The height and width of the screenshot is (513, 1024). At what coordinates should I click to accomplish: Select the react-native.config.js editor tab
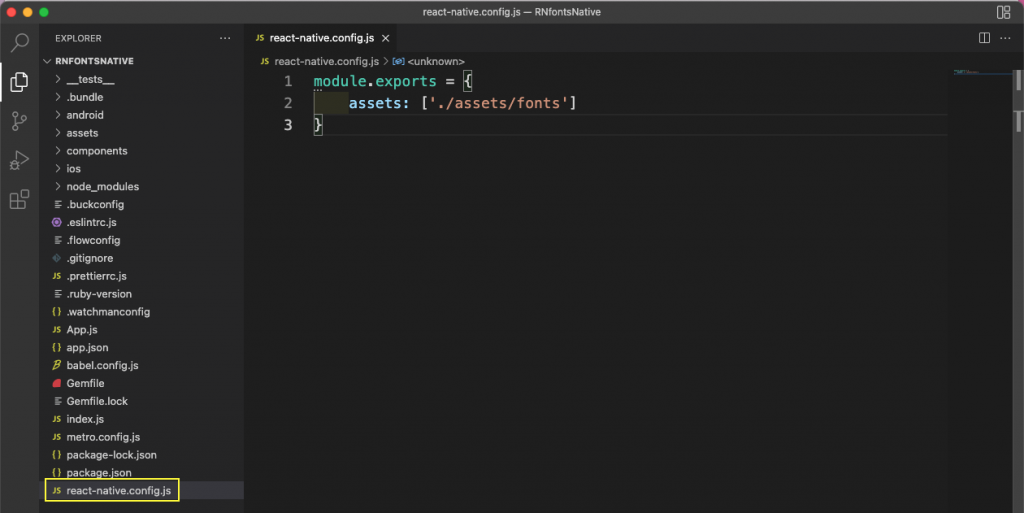[x=321, y=38]
